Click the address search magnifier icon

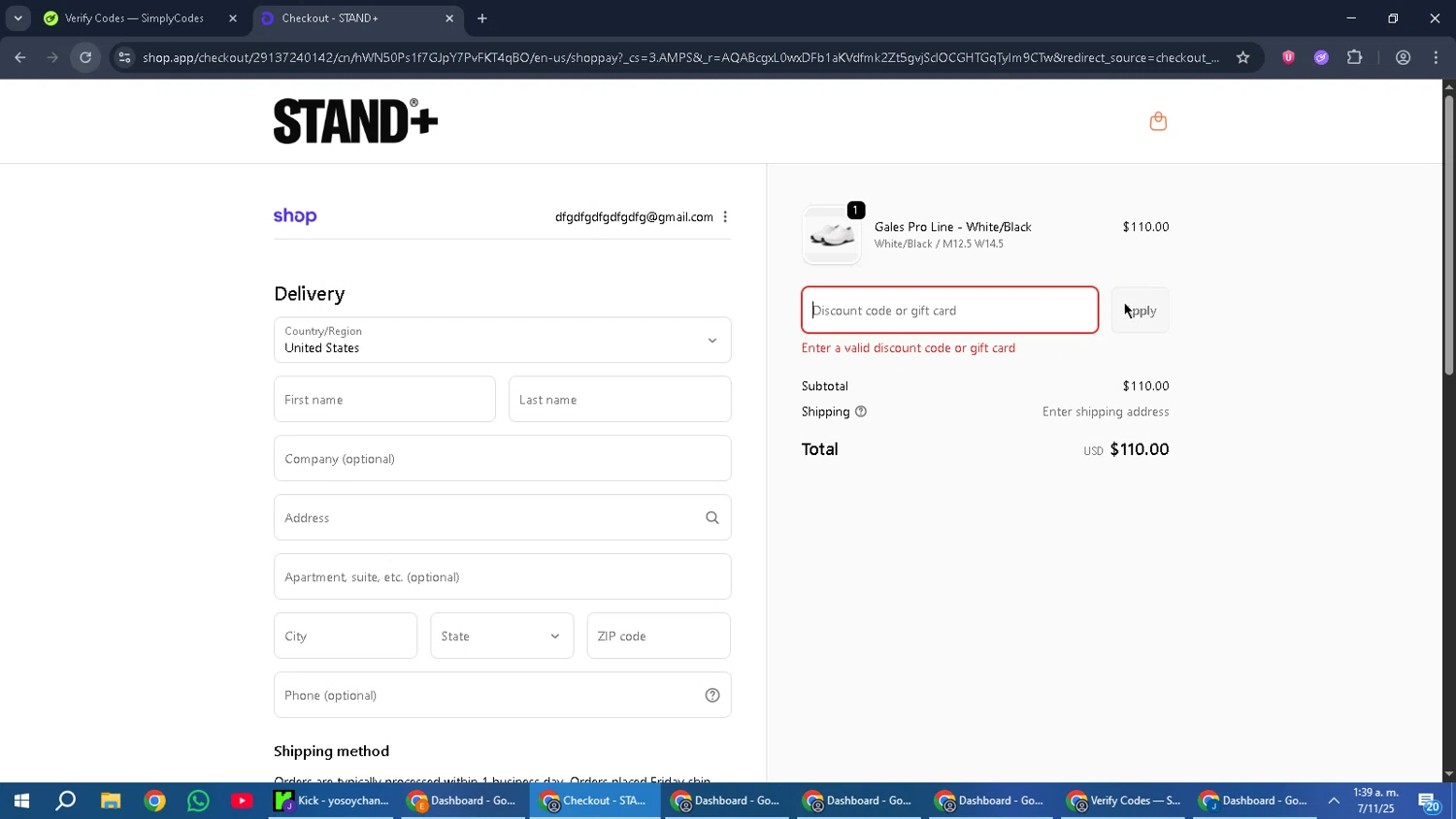pos(711,518)
